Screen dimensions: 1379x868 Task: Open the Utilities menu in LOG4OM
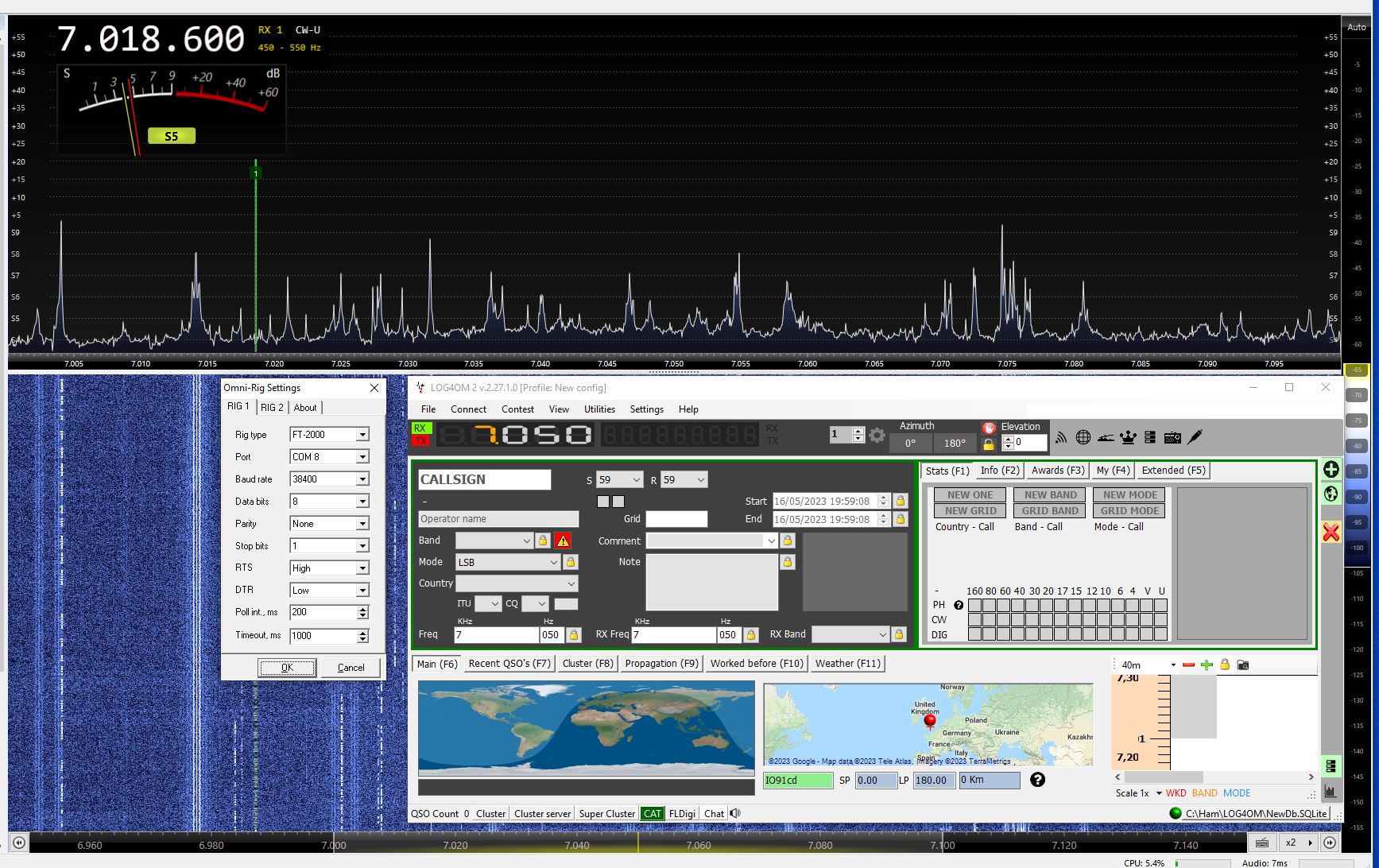pyautogui.click(x=599, y=409)
